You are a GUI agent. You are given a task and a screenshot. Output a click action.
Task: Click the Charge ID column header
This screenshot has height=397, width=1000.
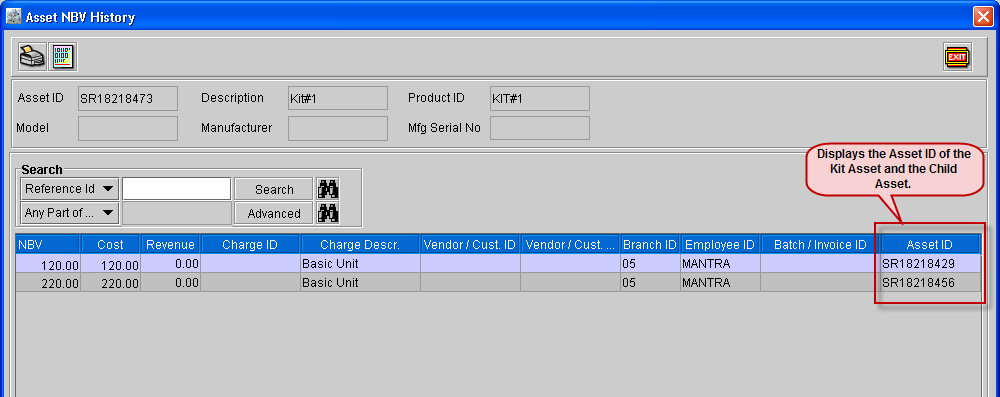(250, 244)
